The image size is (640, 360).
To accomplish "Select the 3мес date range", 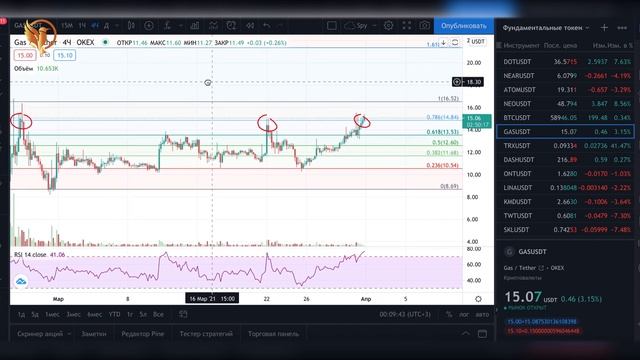I will click(x=73, y=314).
